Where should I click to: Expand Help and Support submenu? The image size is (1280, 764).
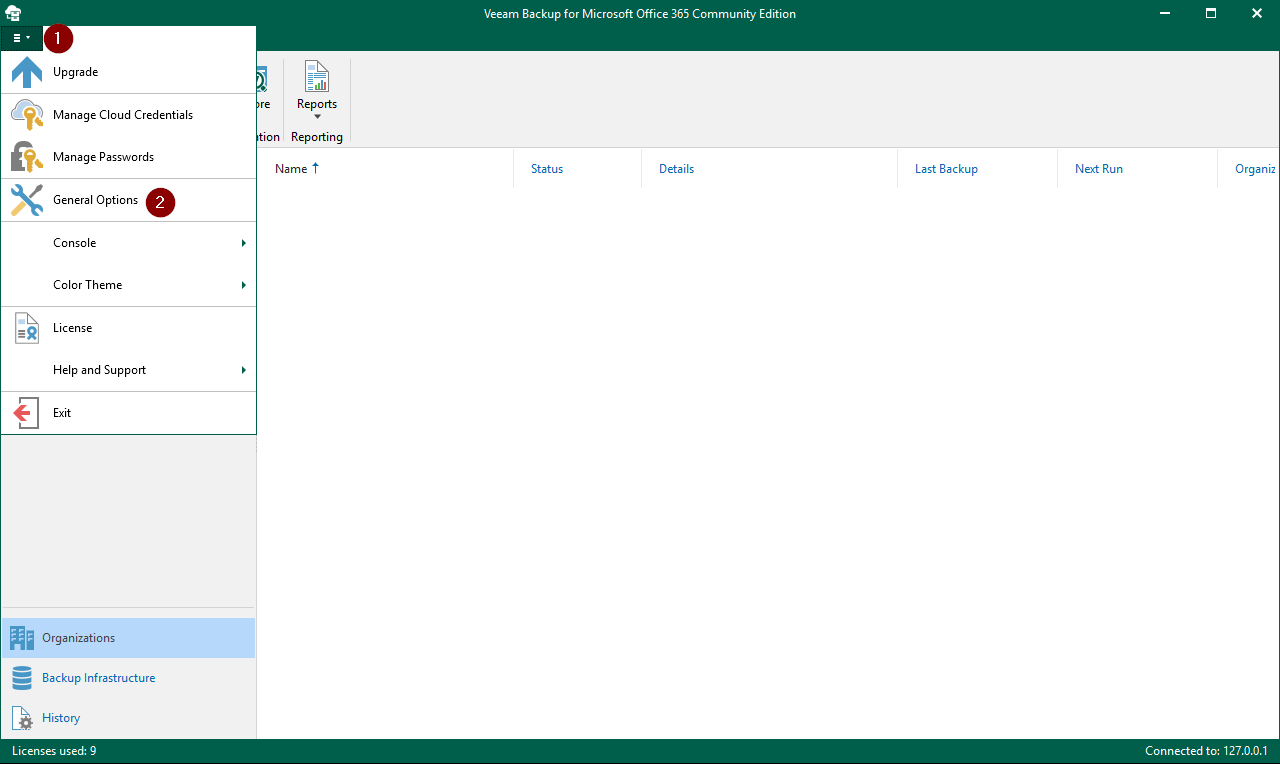[128, 370]
